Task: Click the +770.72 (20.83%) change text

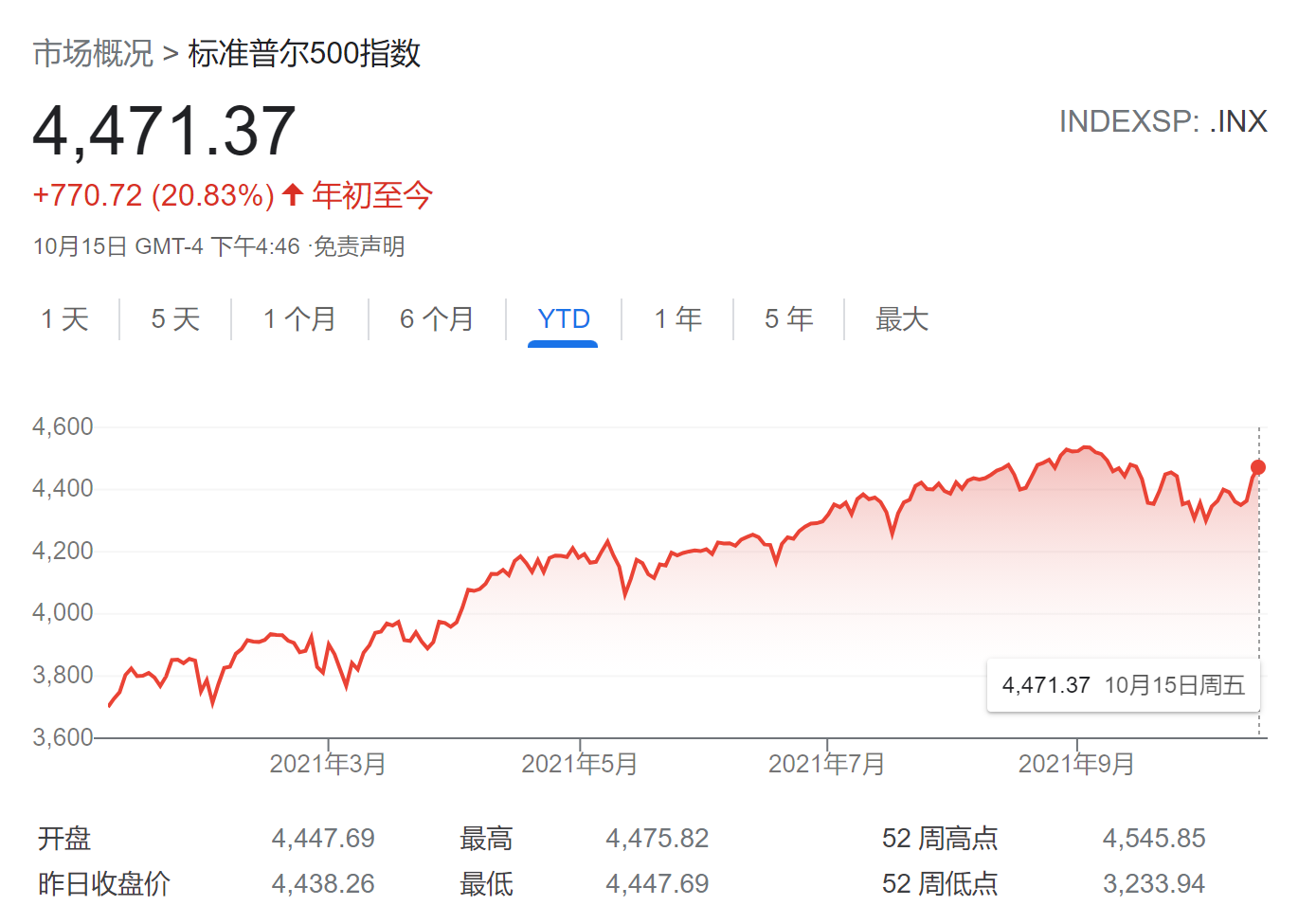Action: tap(153, 195)
